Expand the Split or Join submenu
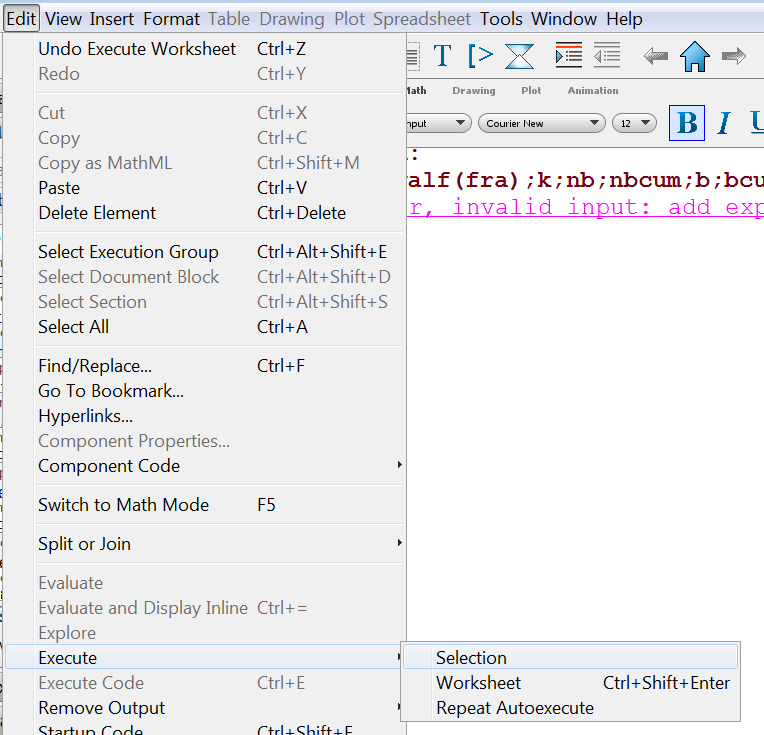Screen dimensions: 764x735 (x=218, y=544)
